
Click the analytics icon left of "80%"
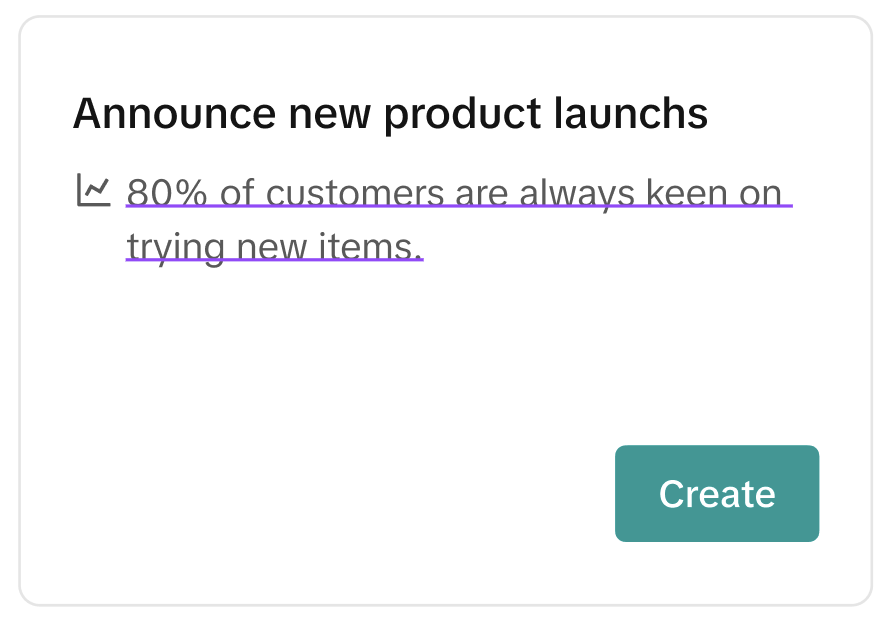click(93, 190)
